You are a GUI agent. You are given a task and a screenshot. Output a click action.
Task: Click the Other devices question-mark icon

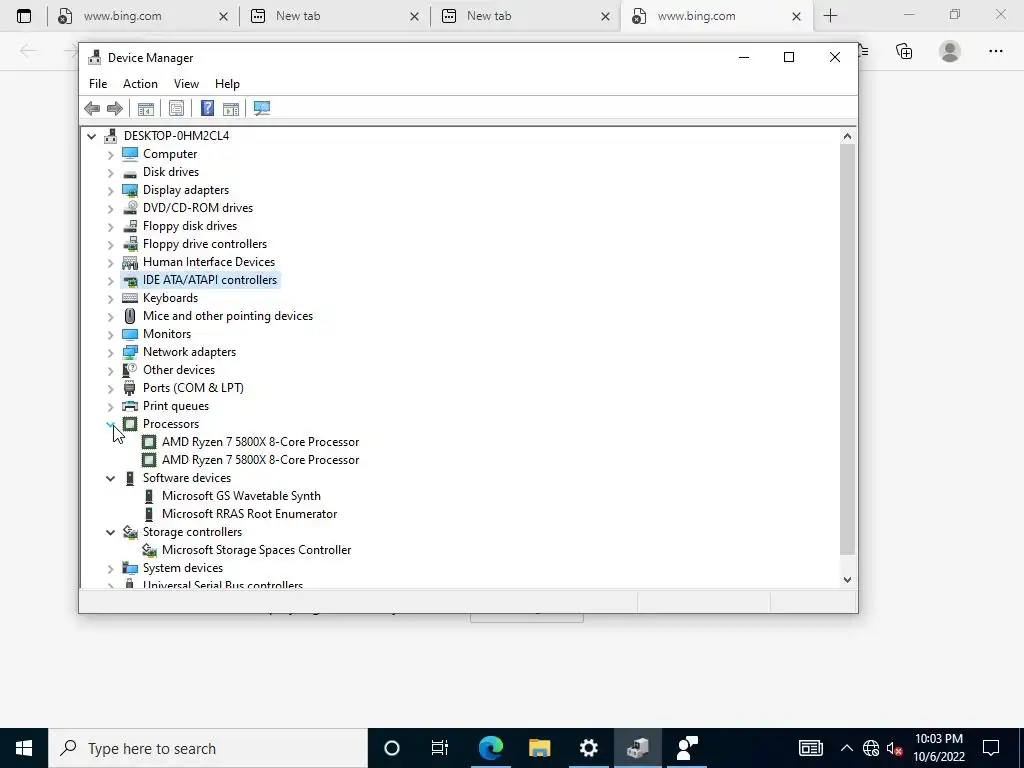pyautogui.click(x=130, y=370)
